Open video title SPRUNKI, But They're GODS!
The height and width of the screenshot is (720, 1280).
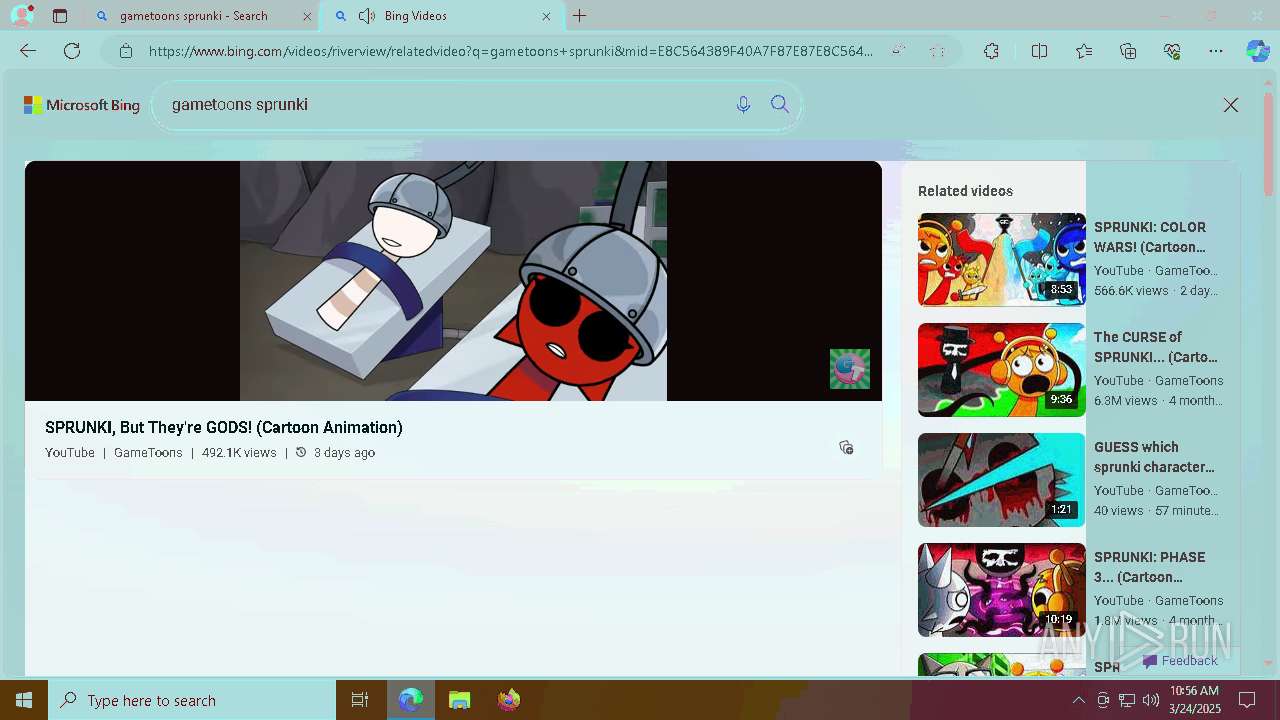point(224,427)
